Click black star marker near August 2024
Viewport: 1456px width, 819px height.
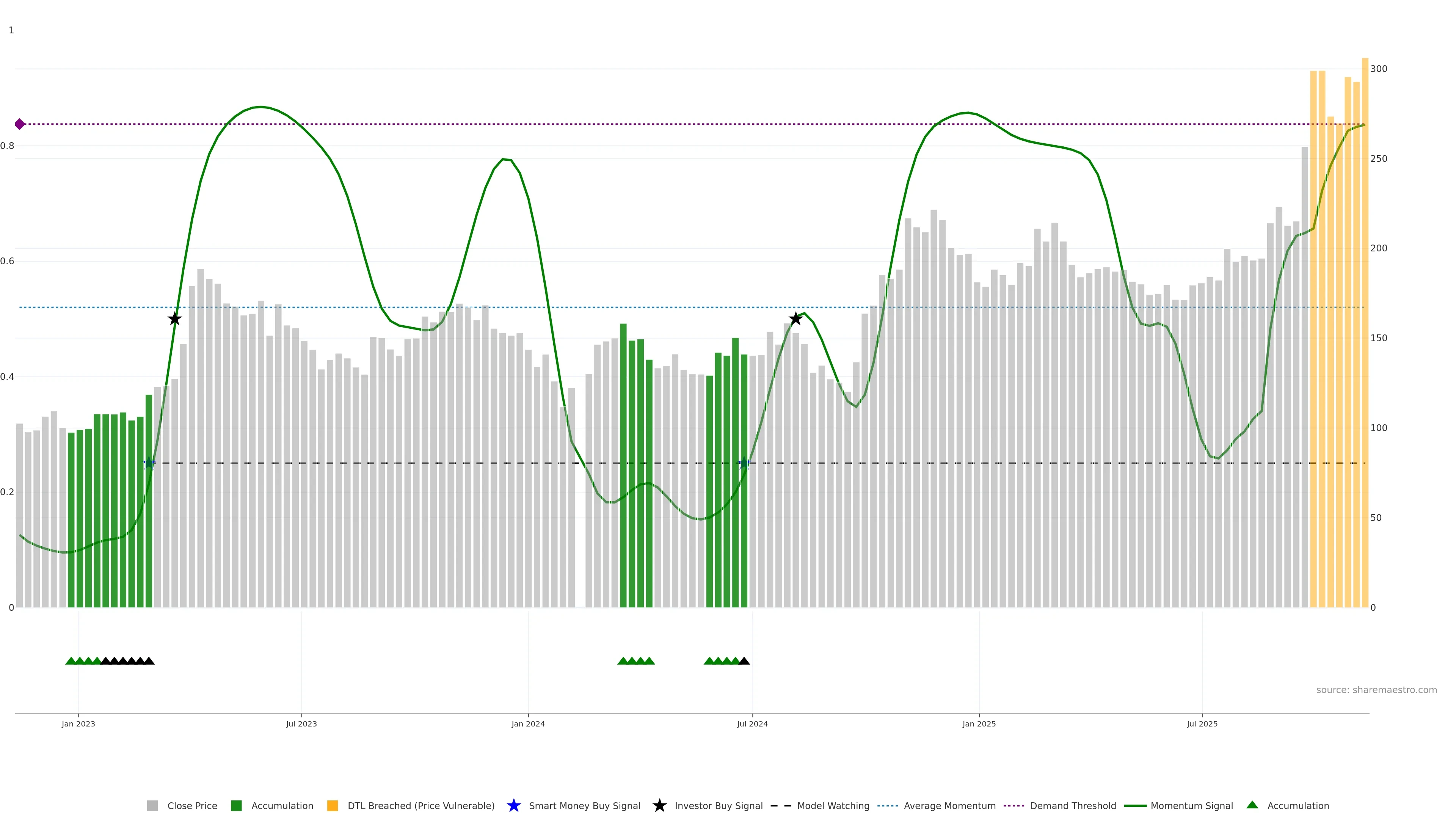795,319
